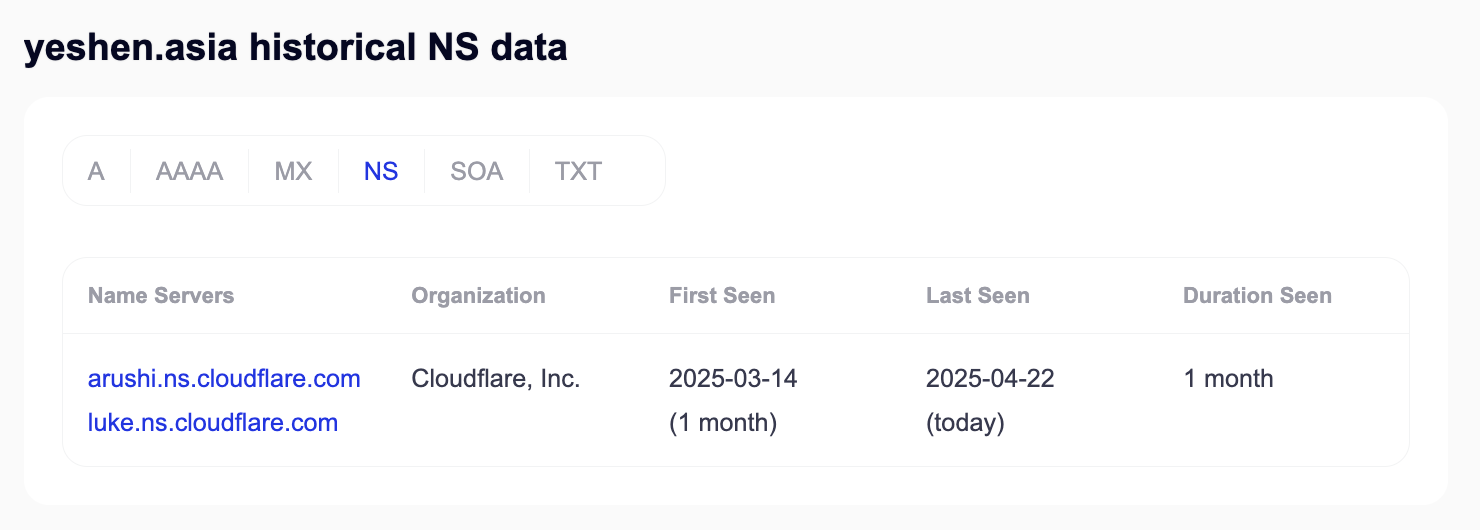Click the yeshen.asia historical NS data heading
This screenshot has height=530, width=1480.
(x=296, y=47)
